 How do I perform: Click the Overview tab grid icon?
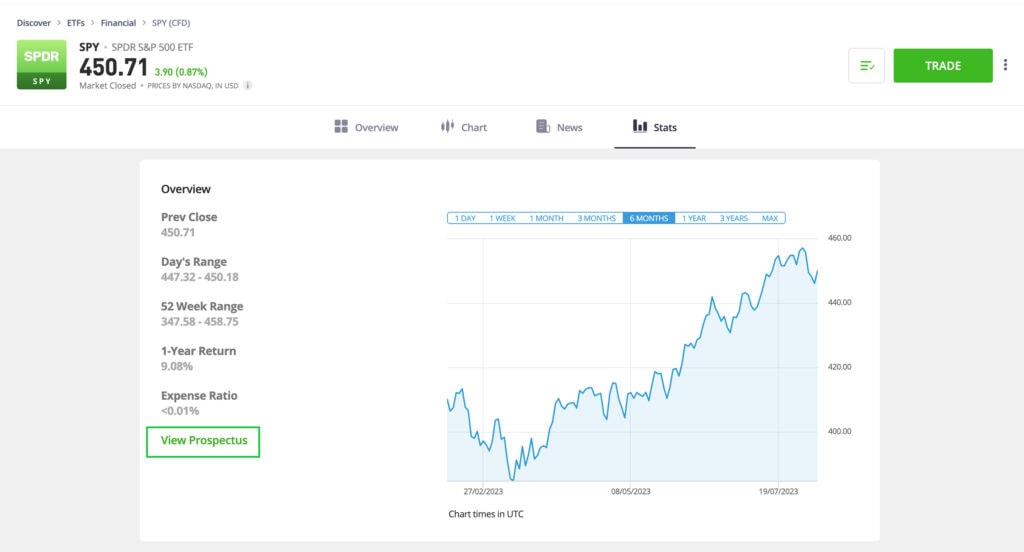pyautogui.click(x=341, y=127)
